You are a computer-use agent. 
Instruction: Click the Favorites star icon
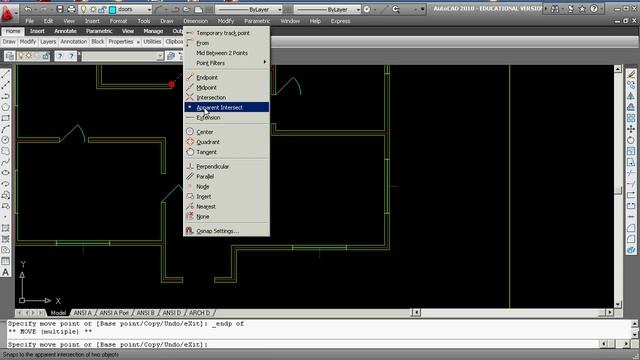582,9
